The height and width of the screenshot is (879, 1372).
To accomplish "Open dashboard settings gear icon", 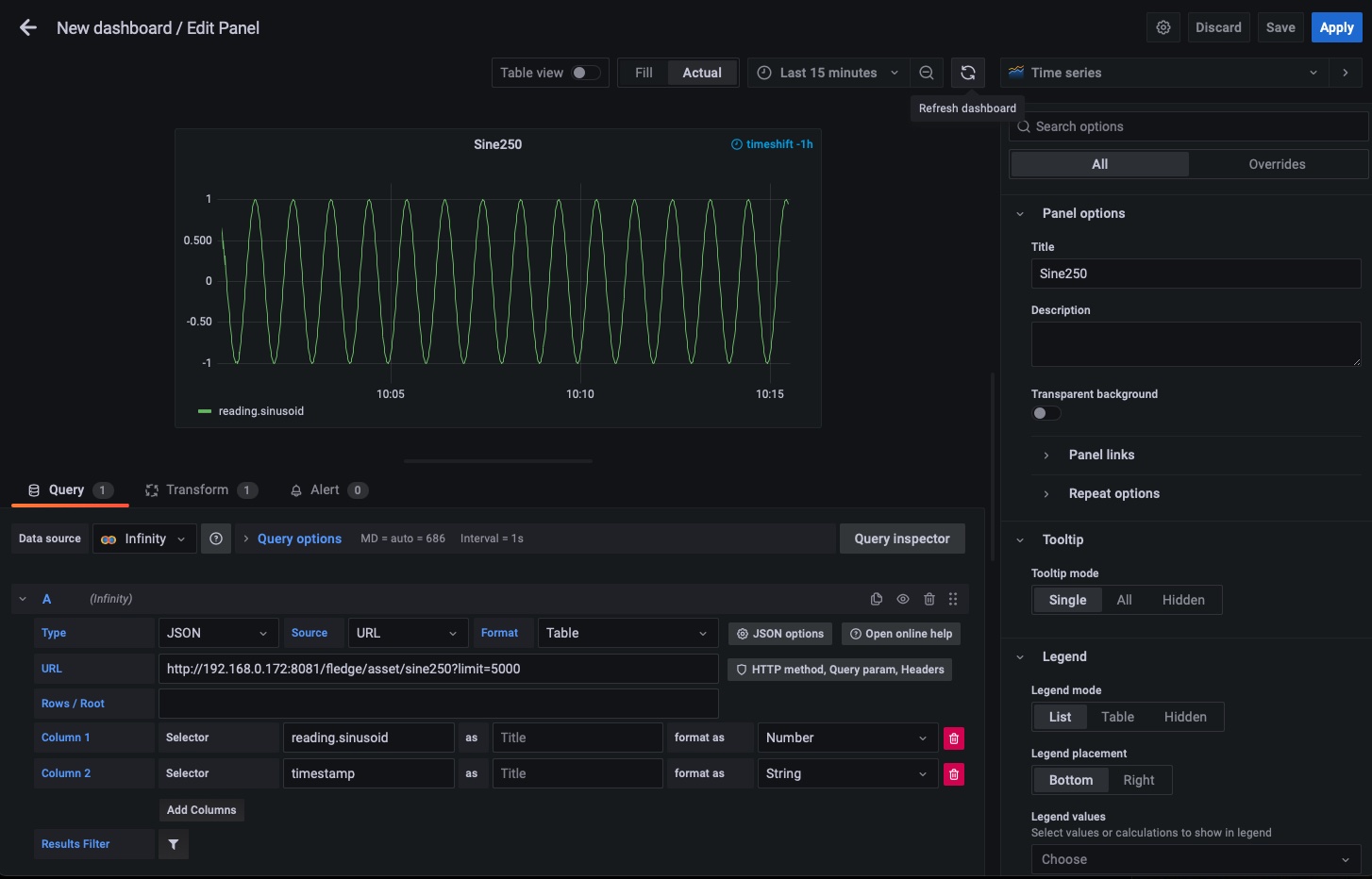I will [1163, 27].
